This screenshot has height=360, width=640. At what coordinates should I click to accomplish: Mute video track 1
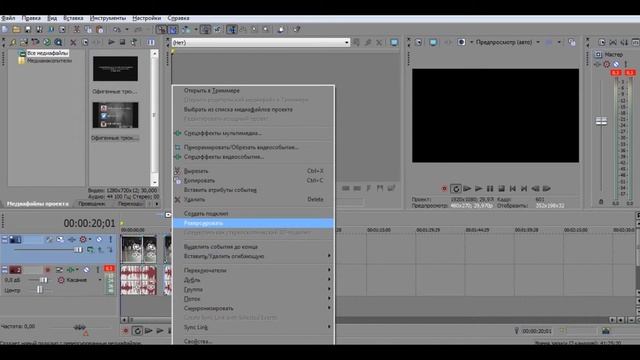(99, 239)
